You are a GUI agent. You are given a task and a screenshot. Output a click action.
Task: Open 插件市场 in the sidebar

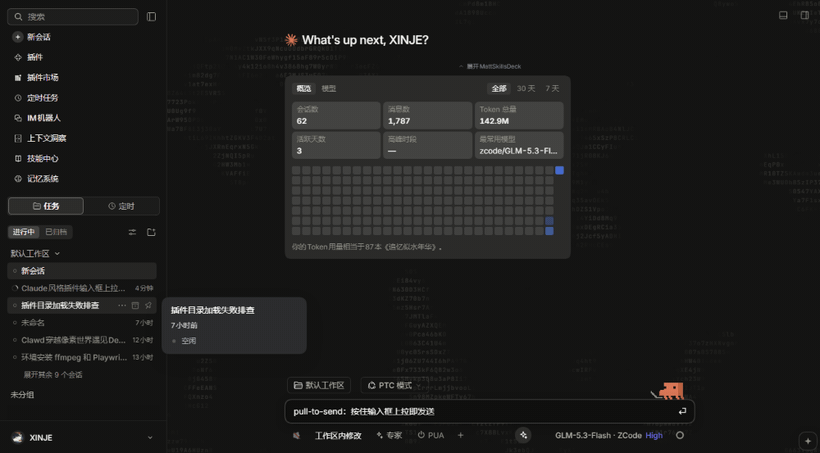click(43, 77)
